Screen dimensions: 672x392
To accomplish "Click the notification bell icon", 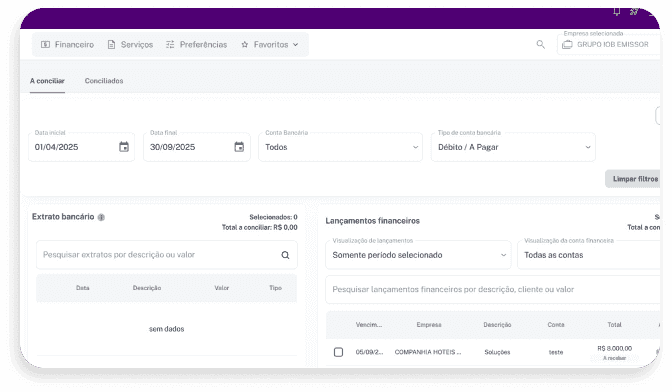I will [617, 12].
